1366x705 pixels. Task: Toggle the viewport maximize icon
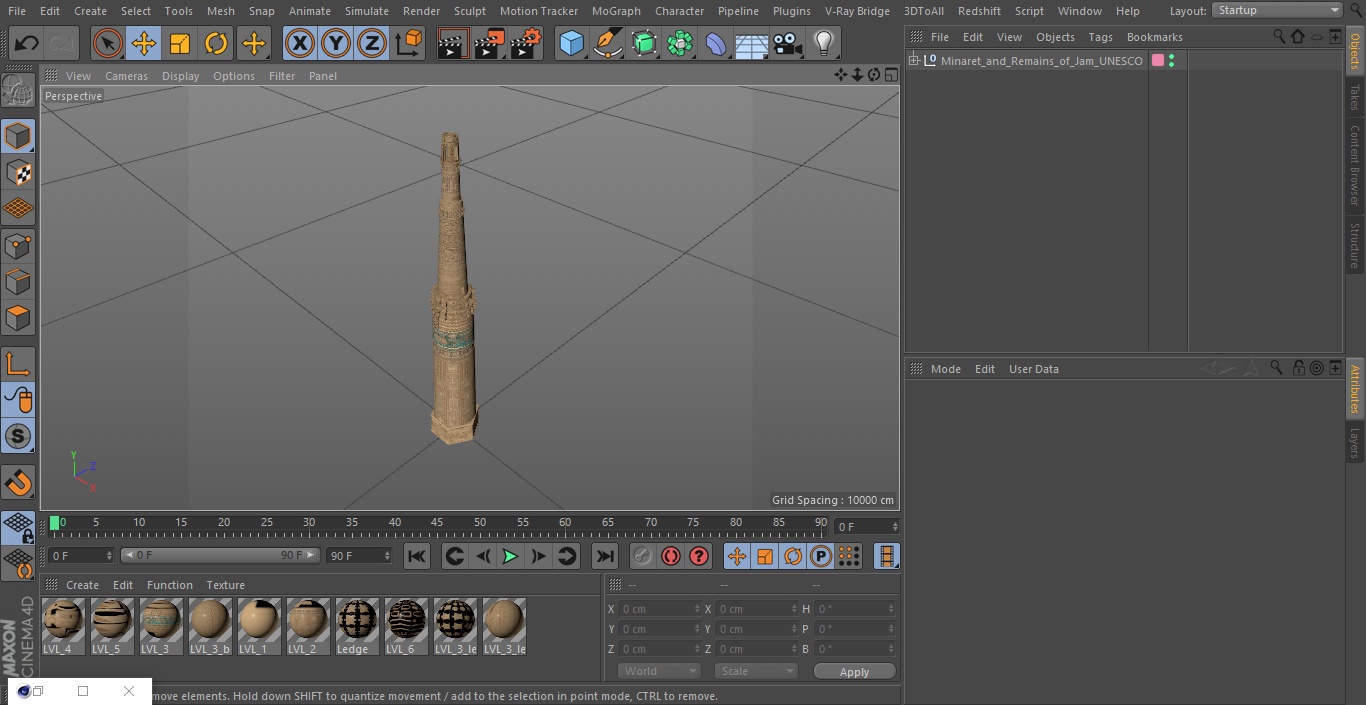pos(890,75)
